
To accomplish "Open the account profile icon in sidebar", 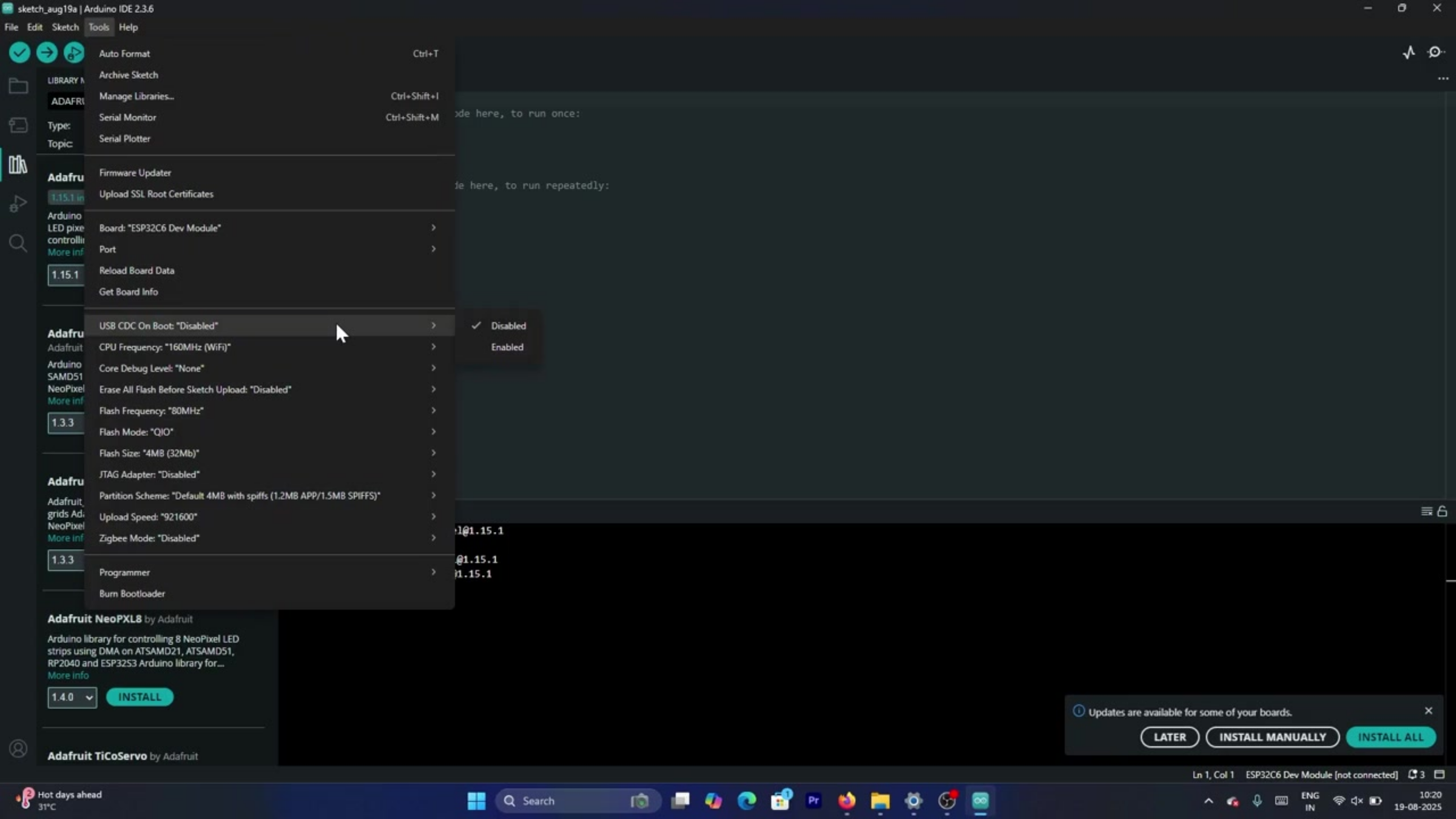I will point(18,749).
